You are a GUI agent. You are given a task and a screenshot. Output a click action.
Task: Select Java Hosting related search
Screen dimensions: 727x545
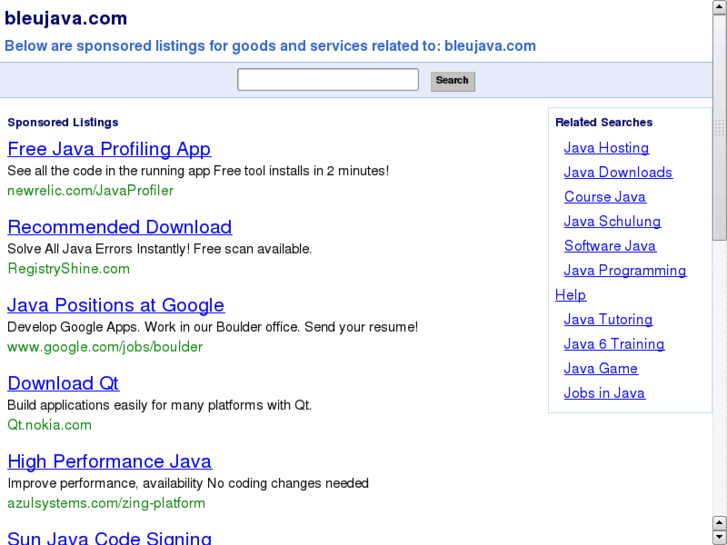(606, 148)
